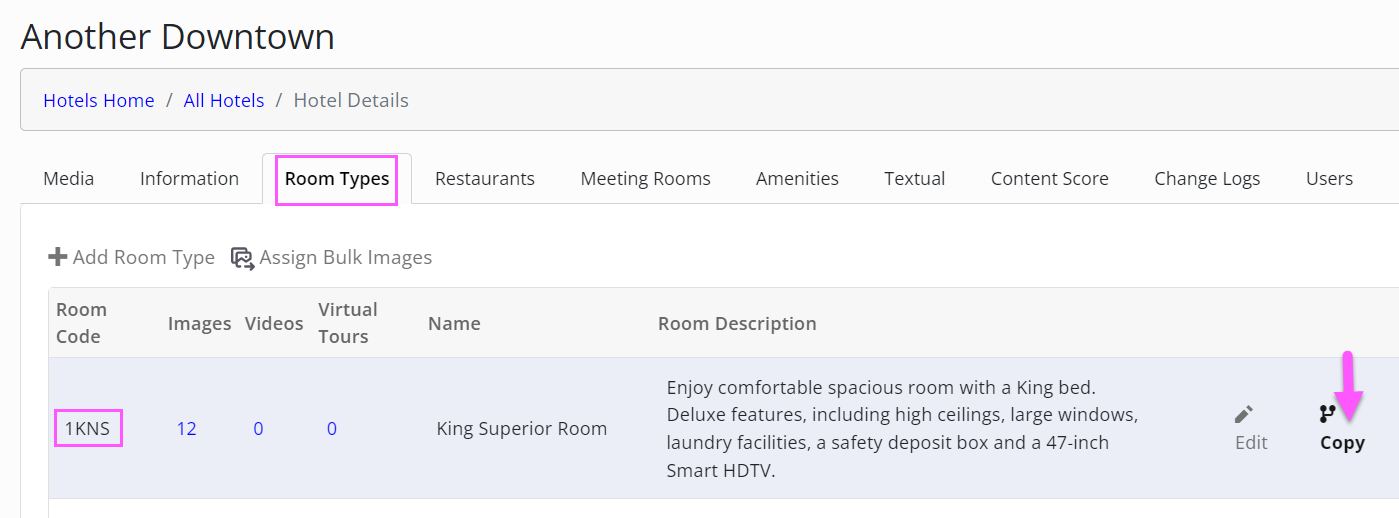The image size is (1399, 518).
Task: Switch to the Information tab
Action: [x=189, y=179]
